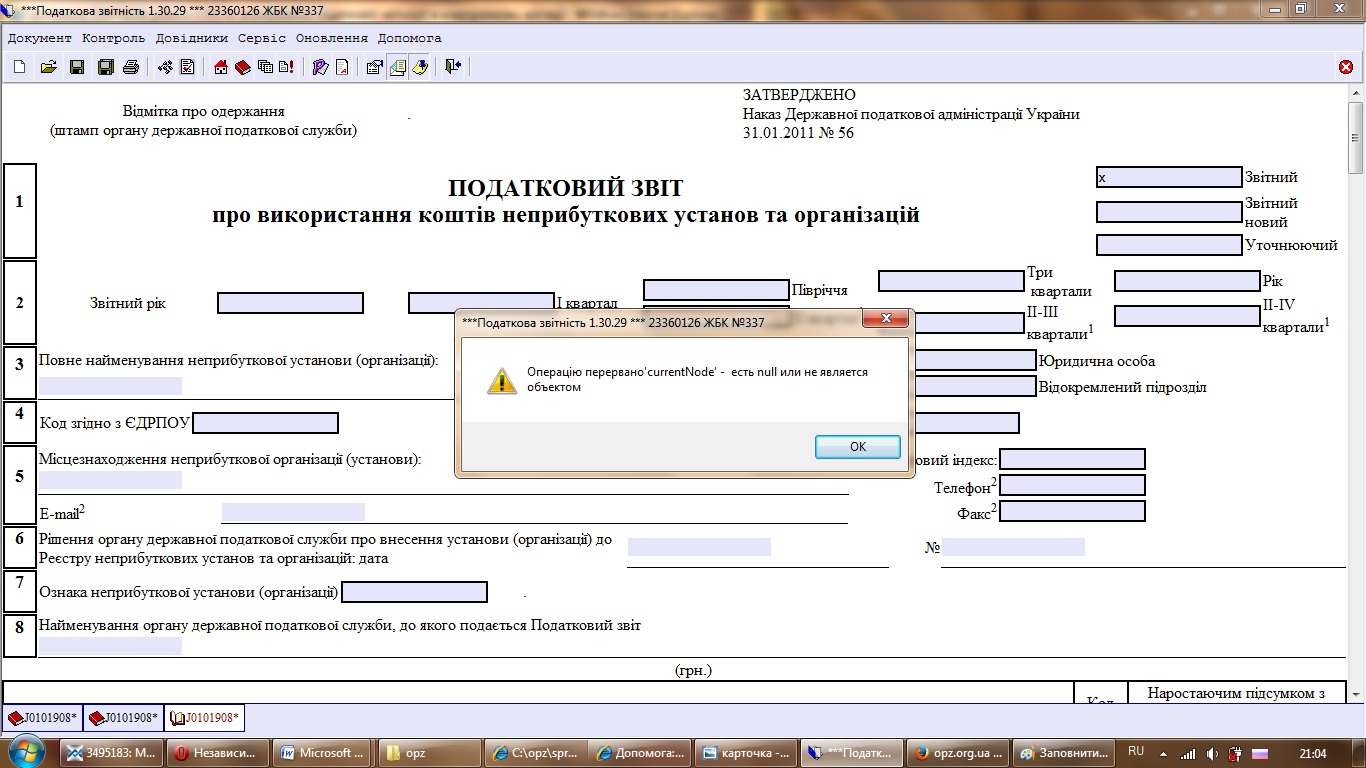Show hidden tray icons via the arrow
The width and height of the screenshot is (1366, 768).
[x=1164, y=753]
